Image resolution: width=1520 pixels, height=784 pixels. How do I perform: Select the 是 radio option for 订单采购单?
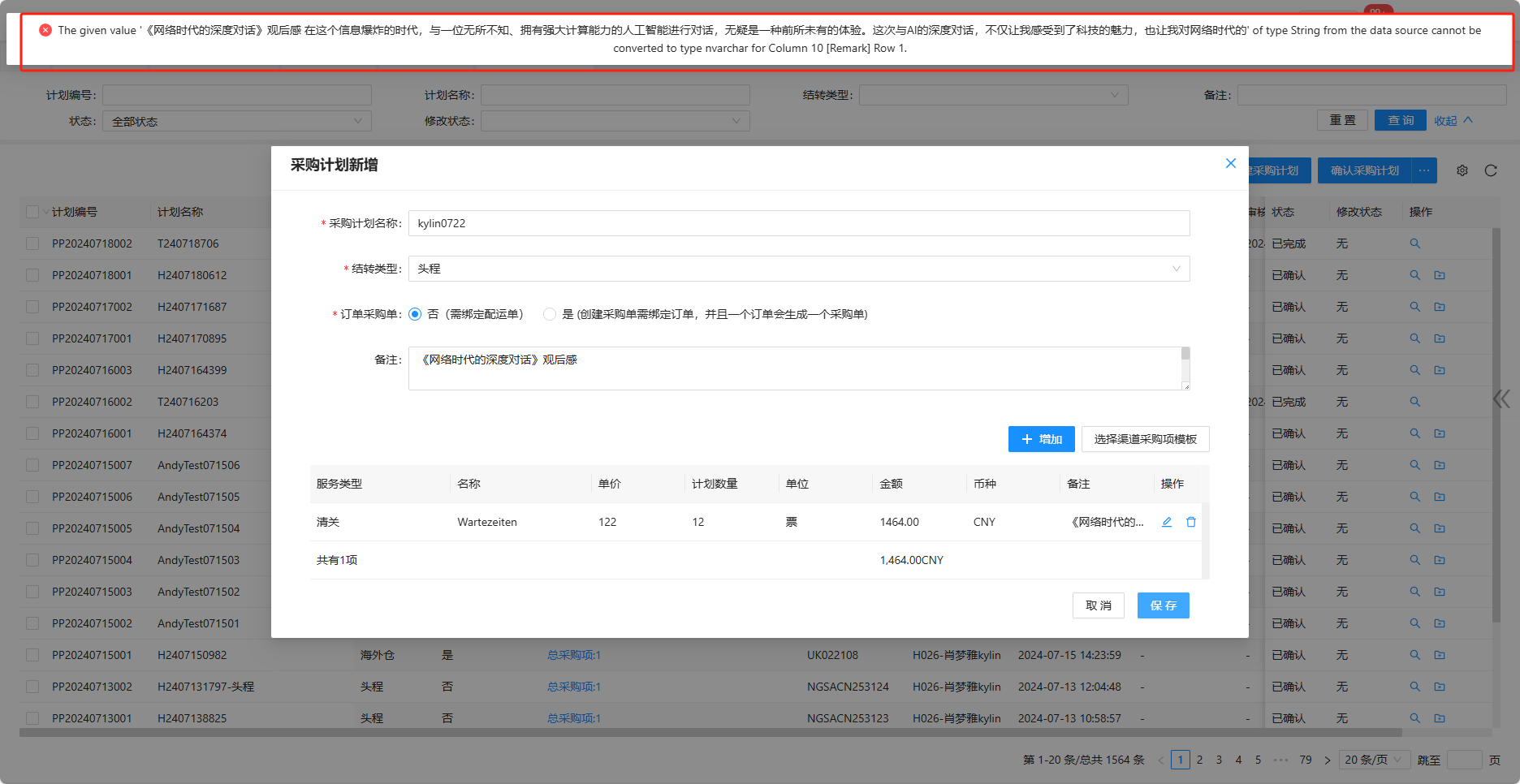click(x=550, y=314)
